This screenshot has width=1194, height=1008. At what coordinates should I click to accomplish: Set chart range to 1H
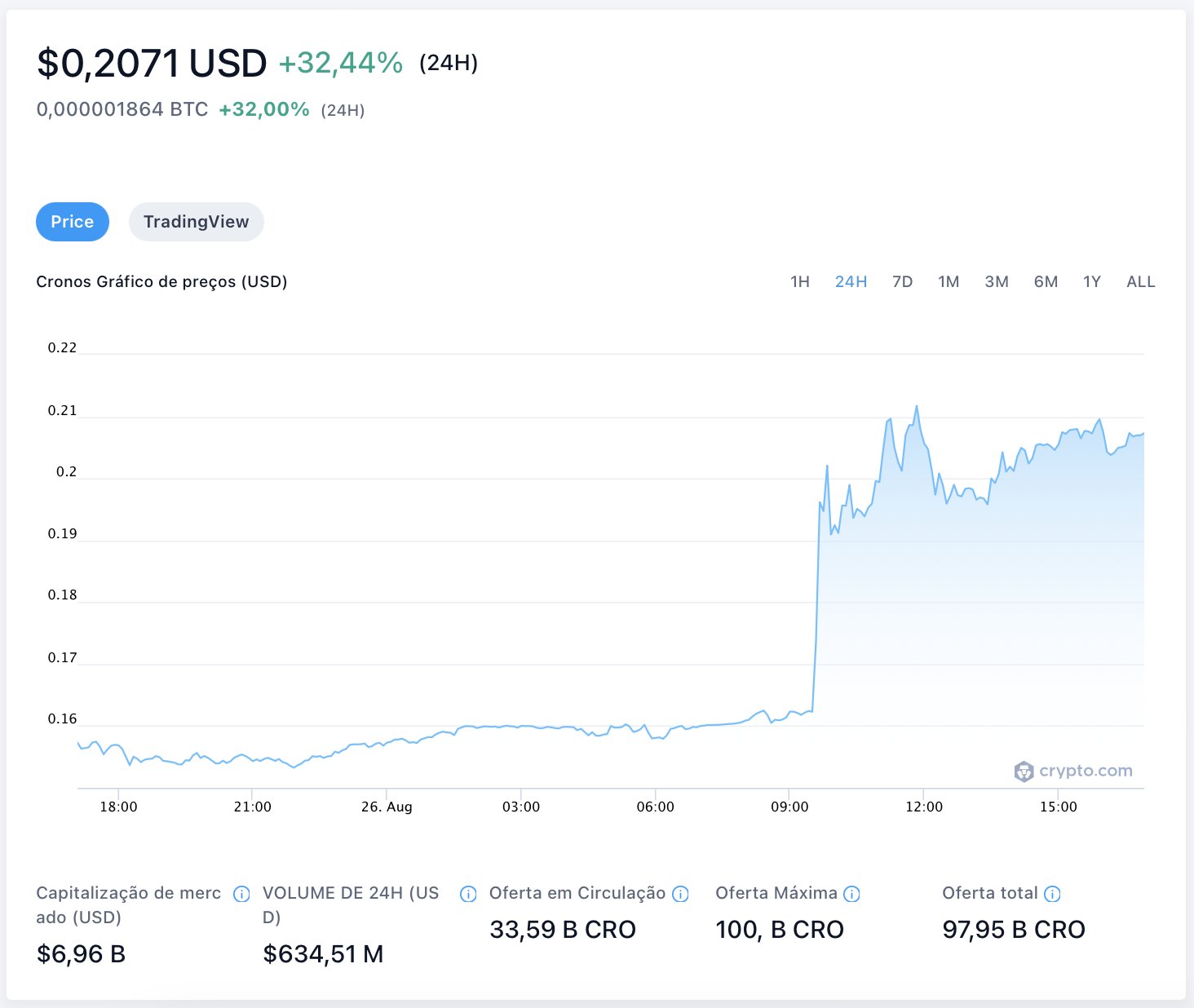[x=800, y=281]
